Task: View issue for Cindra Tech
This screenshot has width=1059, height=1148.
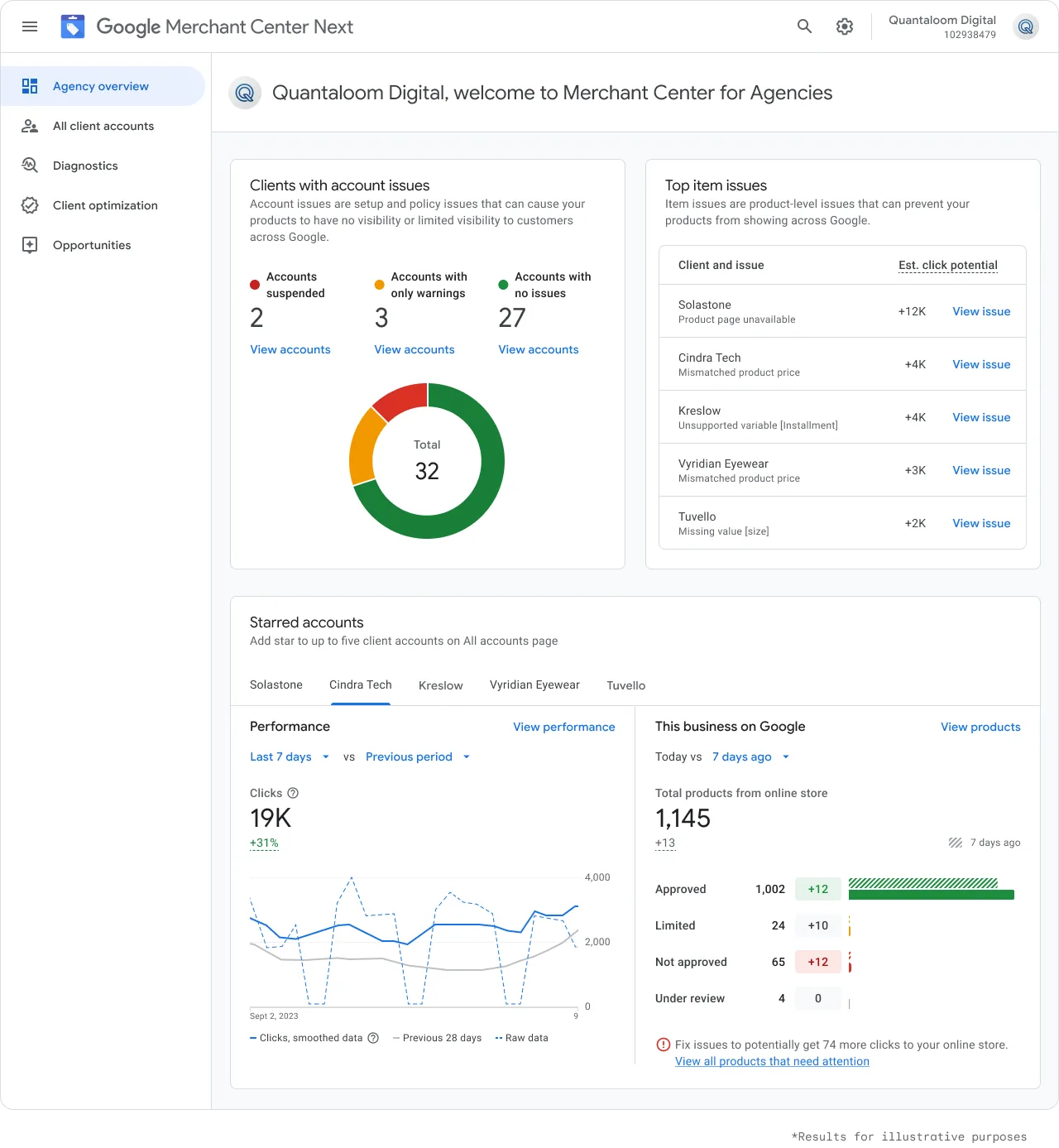Action: point(981,364)
